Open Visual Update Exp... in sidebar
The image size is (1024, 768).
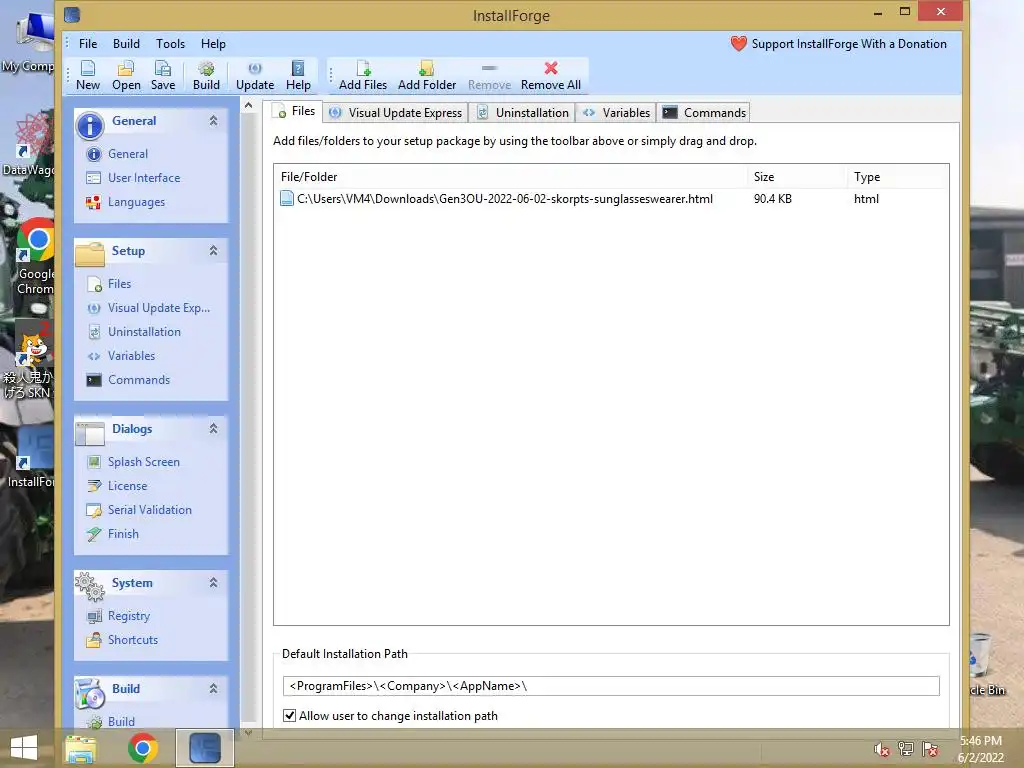click(x=159, y=308)
